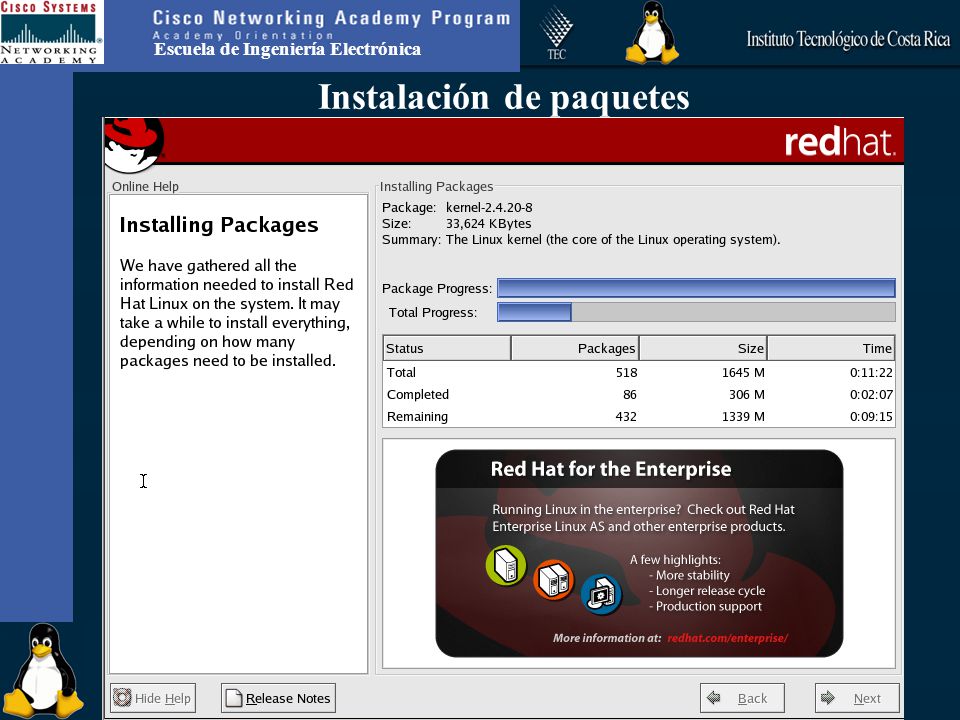The image size is (960, 720).
Task: Click the package name kernel-2.4.20-8
Action: click(489, 208)
